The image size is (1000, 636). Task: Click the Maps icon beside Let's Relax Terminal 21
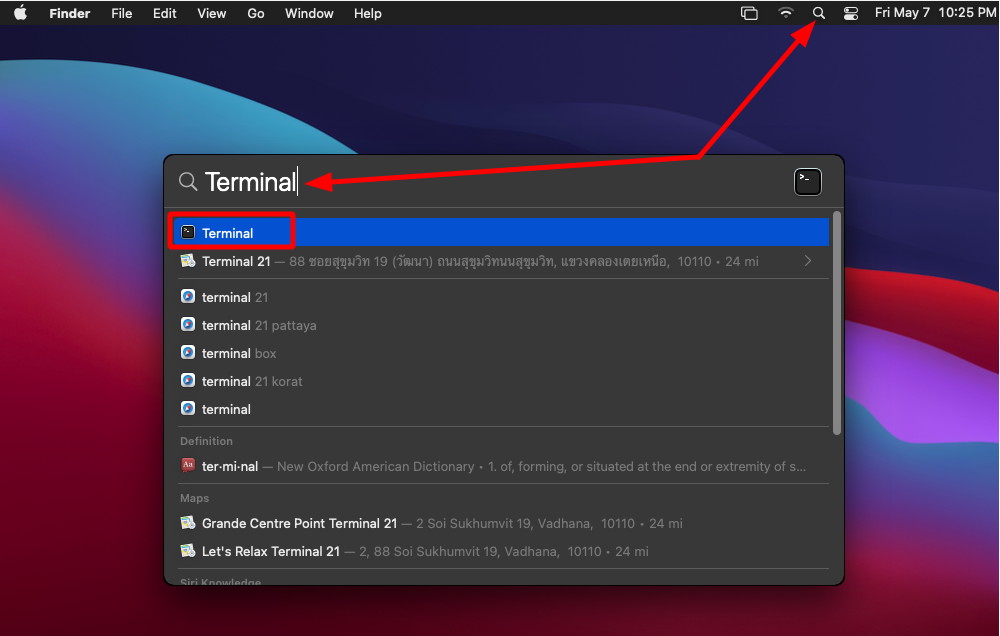point(188,551)
